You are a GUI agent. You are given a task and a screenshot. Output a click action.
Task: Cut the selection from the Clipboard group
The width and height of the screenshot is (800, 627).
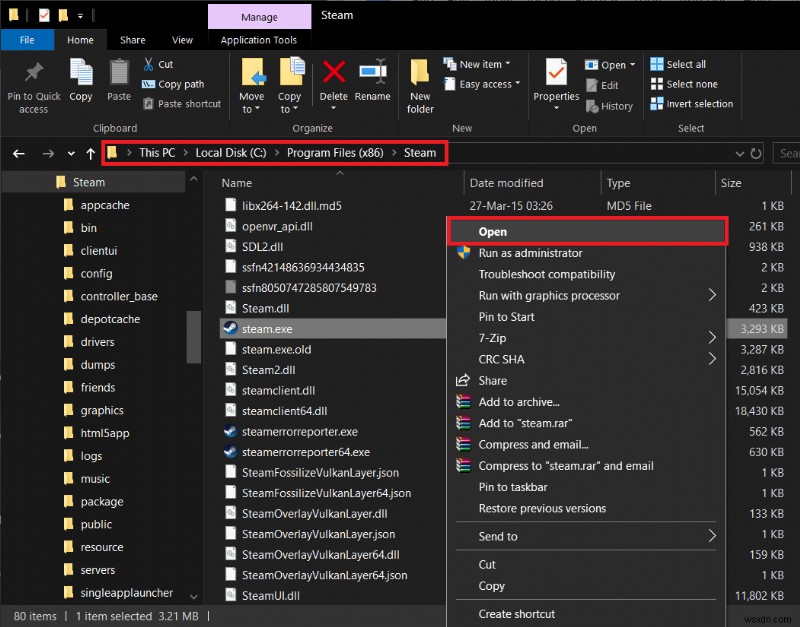[160, 63]
